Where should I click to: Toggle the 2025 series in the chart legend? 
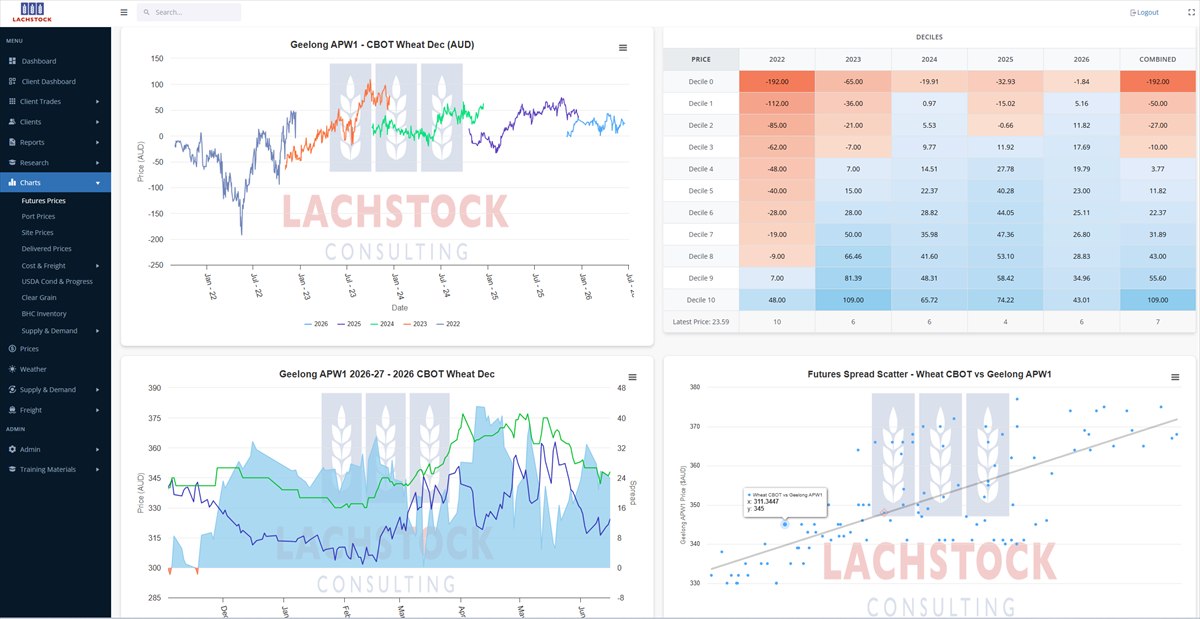tap(349, 324)
